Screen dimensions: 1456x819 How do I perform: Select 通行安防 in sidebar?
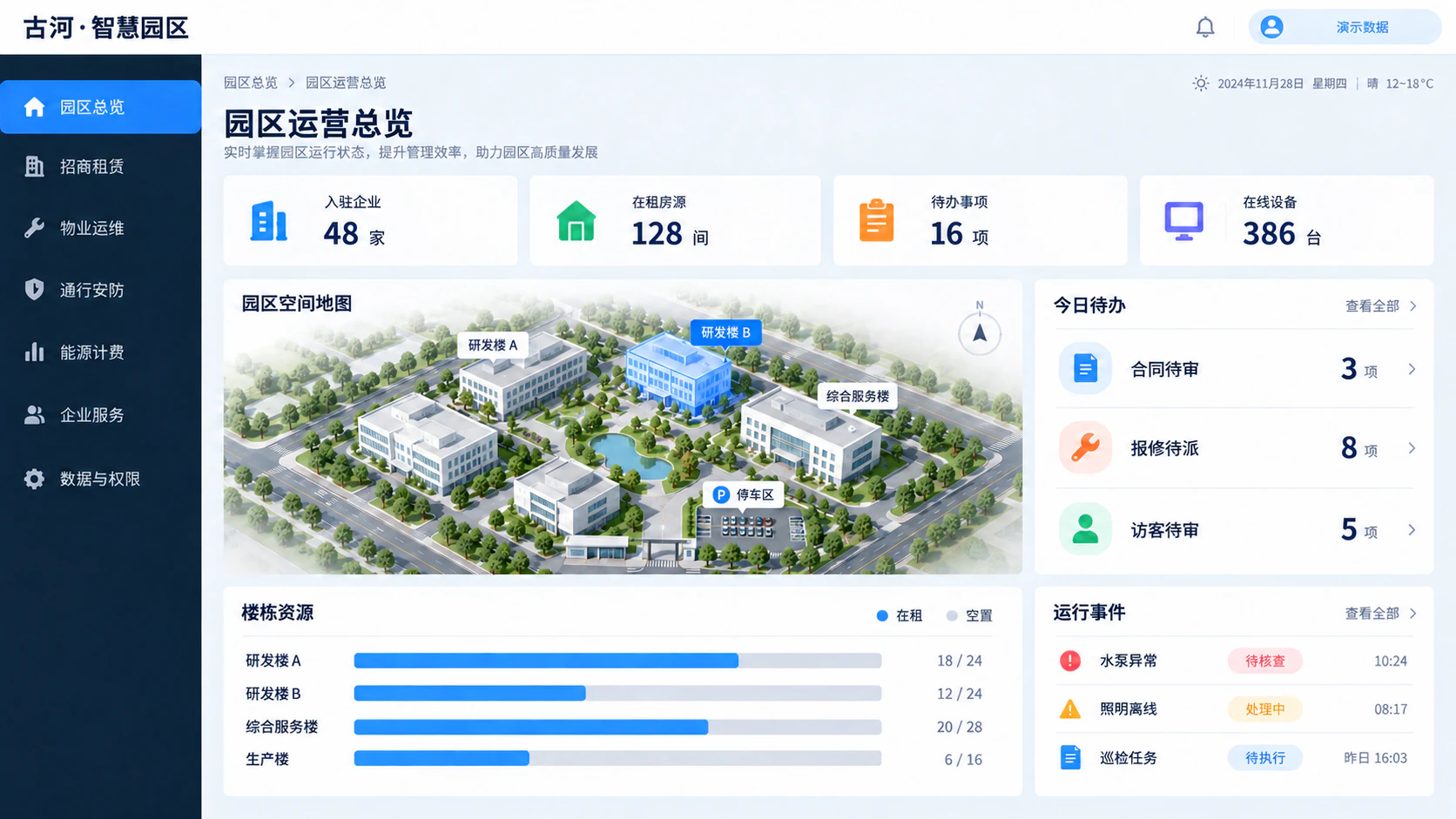[100, 290]
